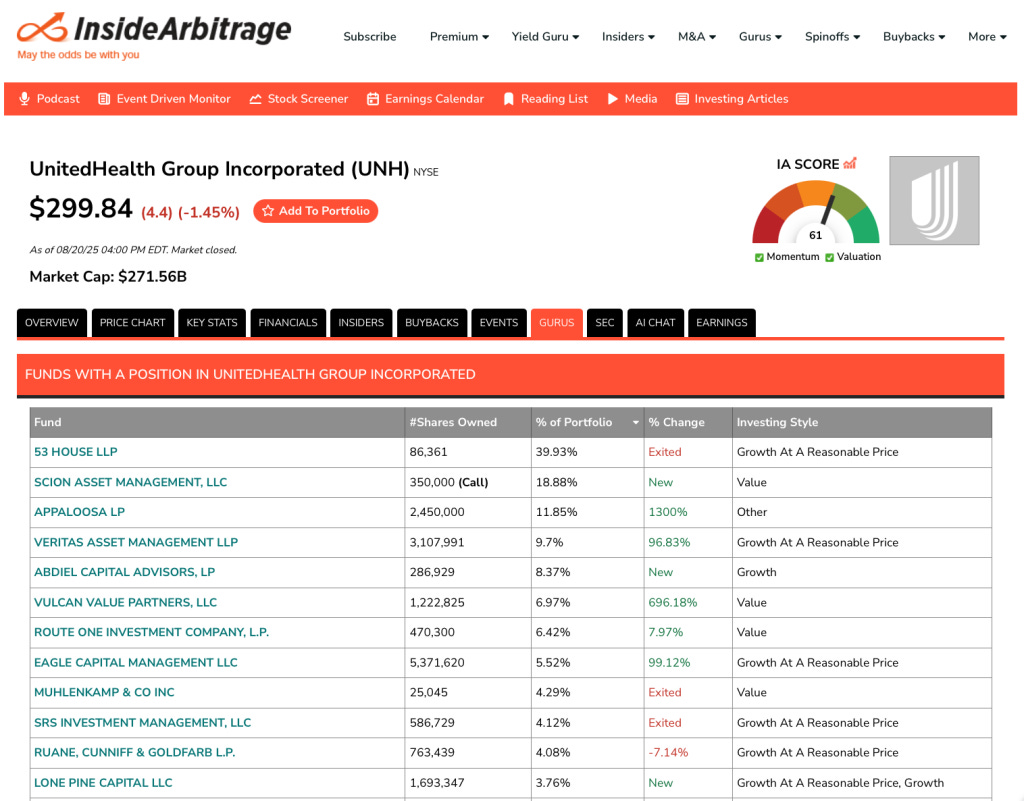The width and height of the screenshot is (1024, 801).
Task: Toggle the Momentum checkbox
Action: [x=759, y=257]
